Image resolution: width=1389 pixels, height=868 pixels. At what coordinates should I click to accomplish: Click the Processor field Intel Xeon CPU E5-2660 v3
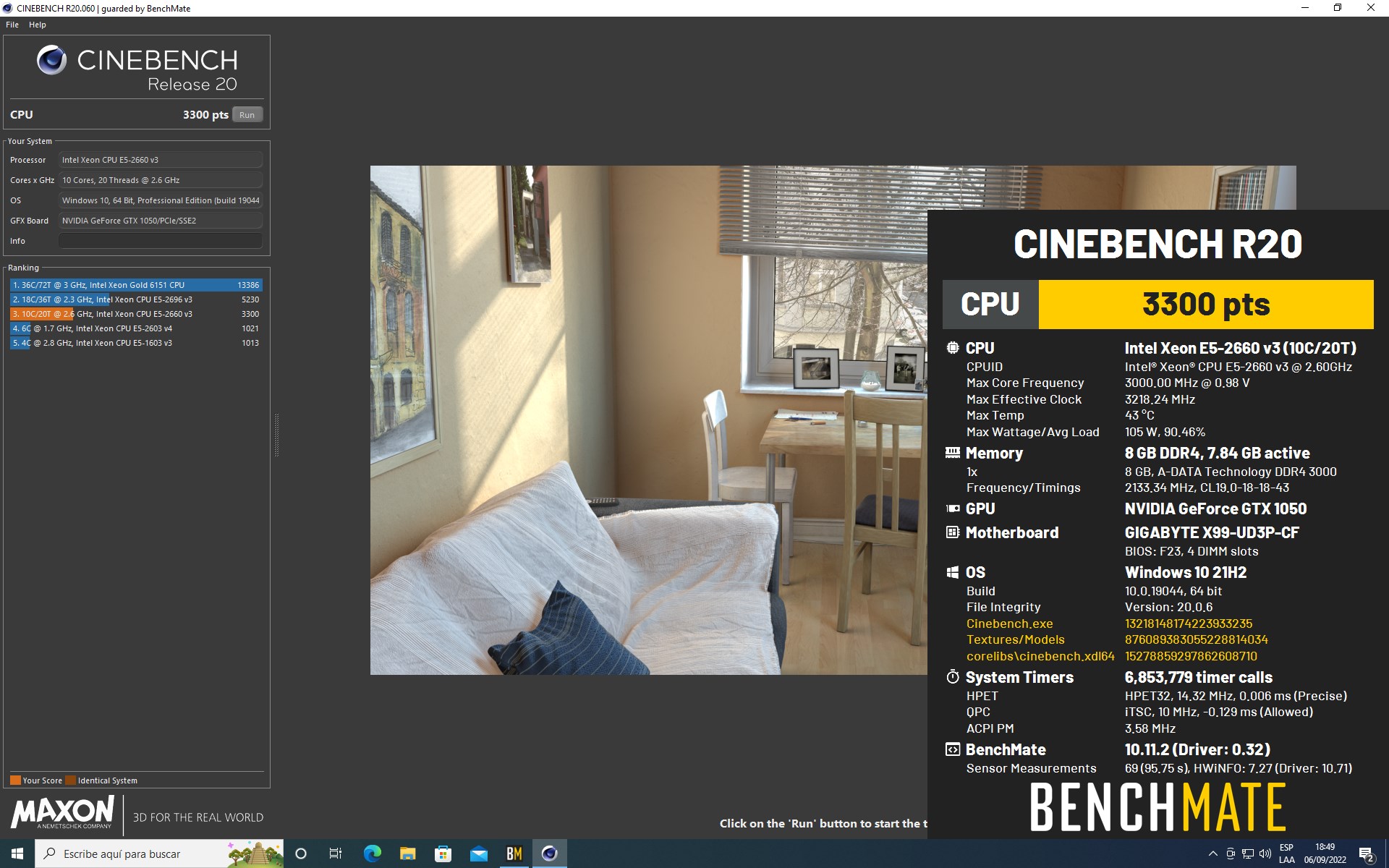(x=161, y=160)
